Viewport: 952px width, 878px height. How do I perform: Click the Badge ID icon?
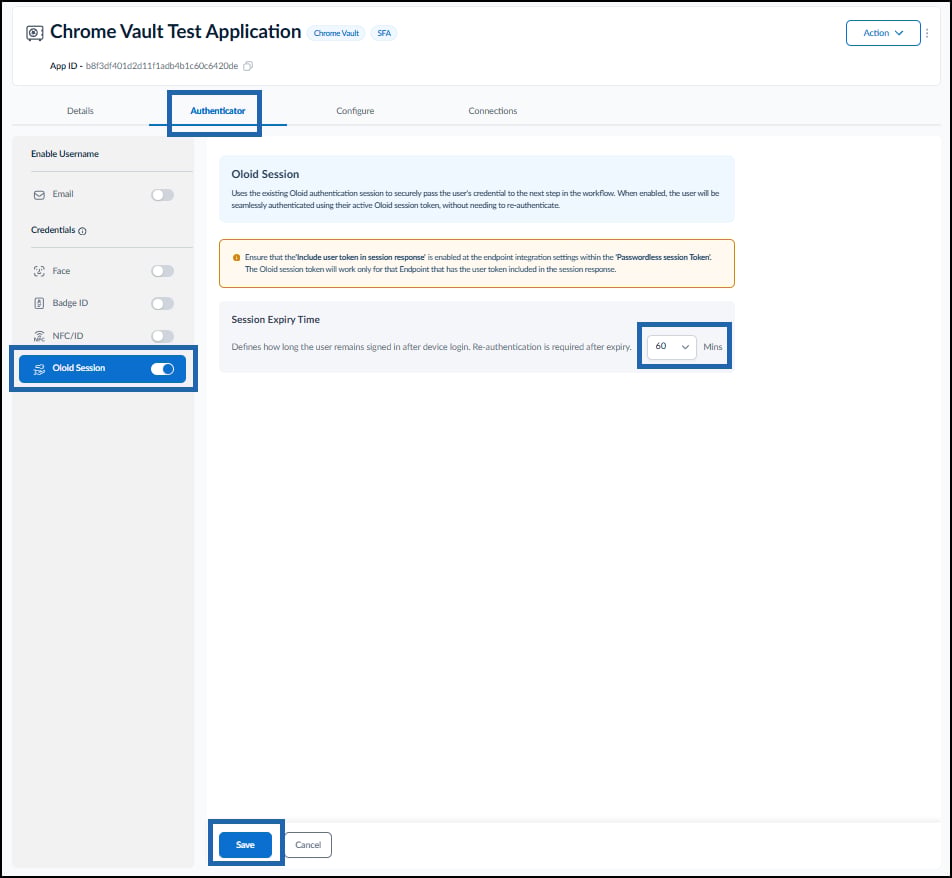39,303
